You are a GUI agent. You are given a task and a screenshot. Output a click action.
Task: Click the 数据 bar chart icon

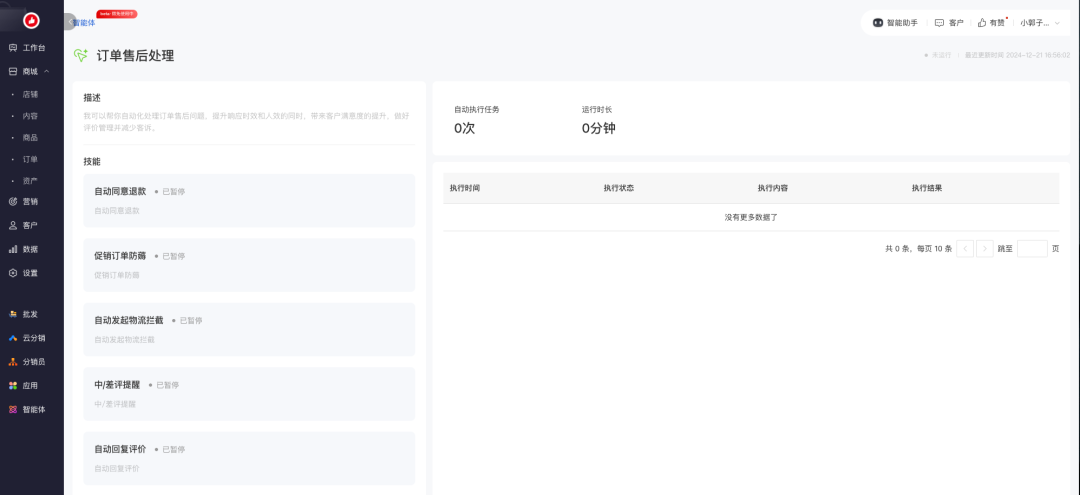click(x=13, y=249)
